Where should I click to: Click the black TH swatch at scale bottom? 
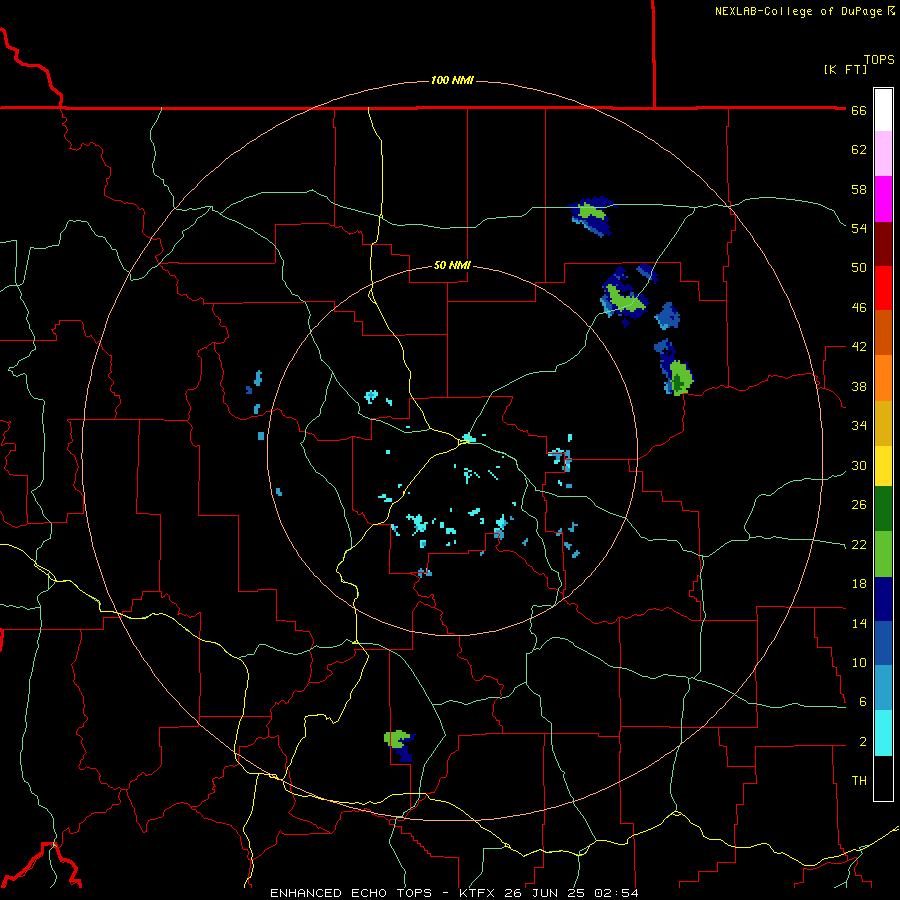point(883,778)
